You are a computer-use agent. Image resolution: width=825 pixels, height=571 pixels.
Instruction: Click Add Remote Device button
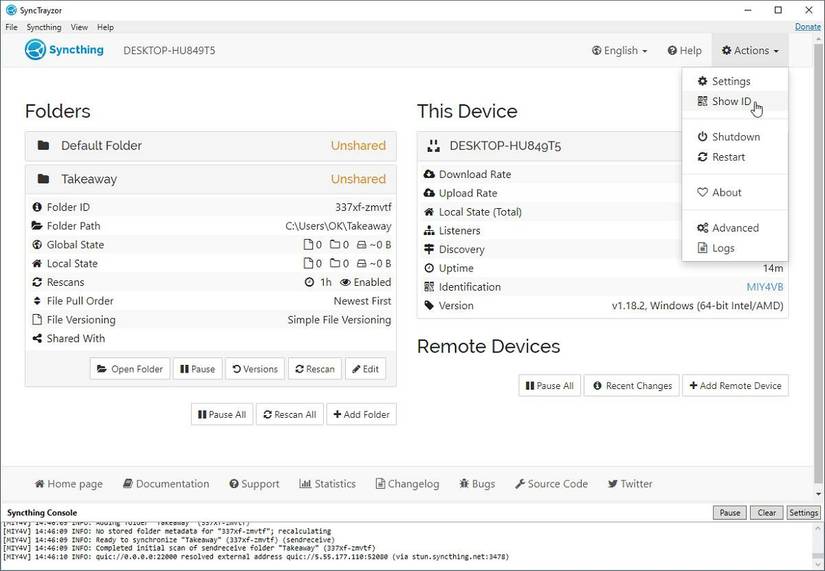click(x=736, y=386)
